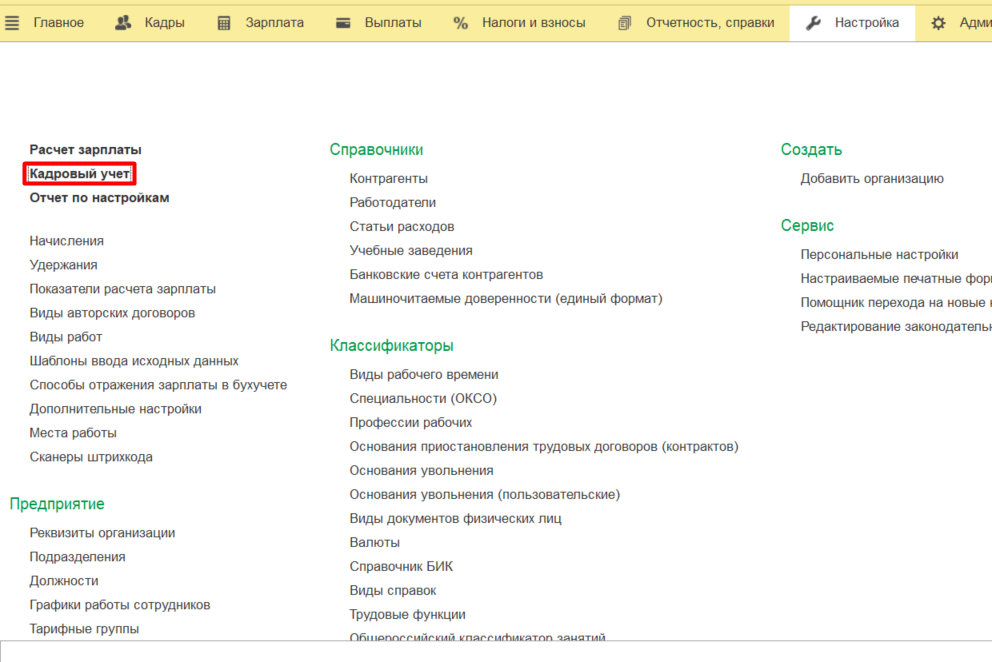Viewport: 992px width, 662px height.
Task: Open Машиночитаемые доверенности (единый формат)
Action: pos(506,299)
